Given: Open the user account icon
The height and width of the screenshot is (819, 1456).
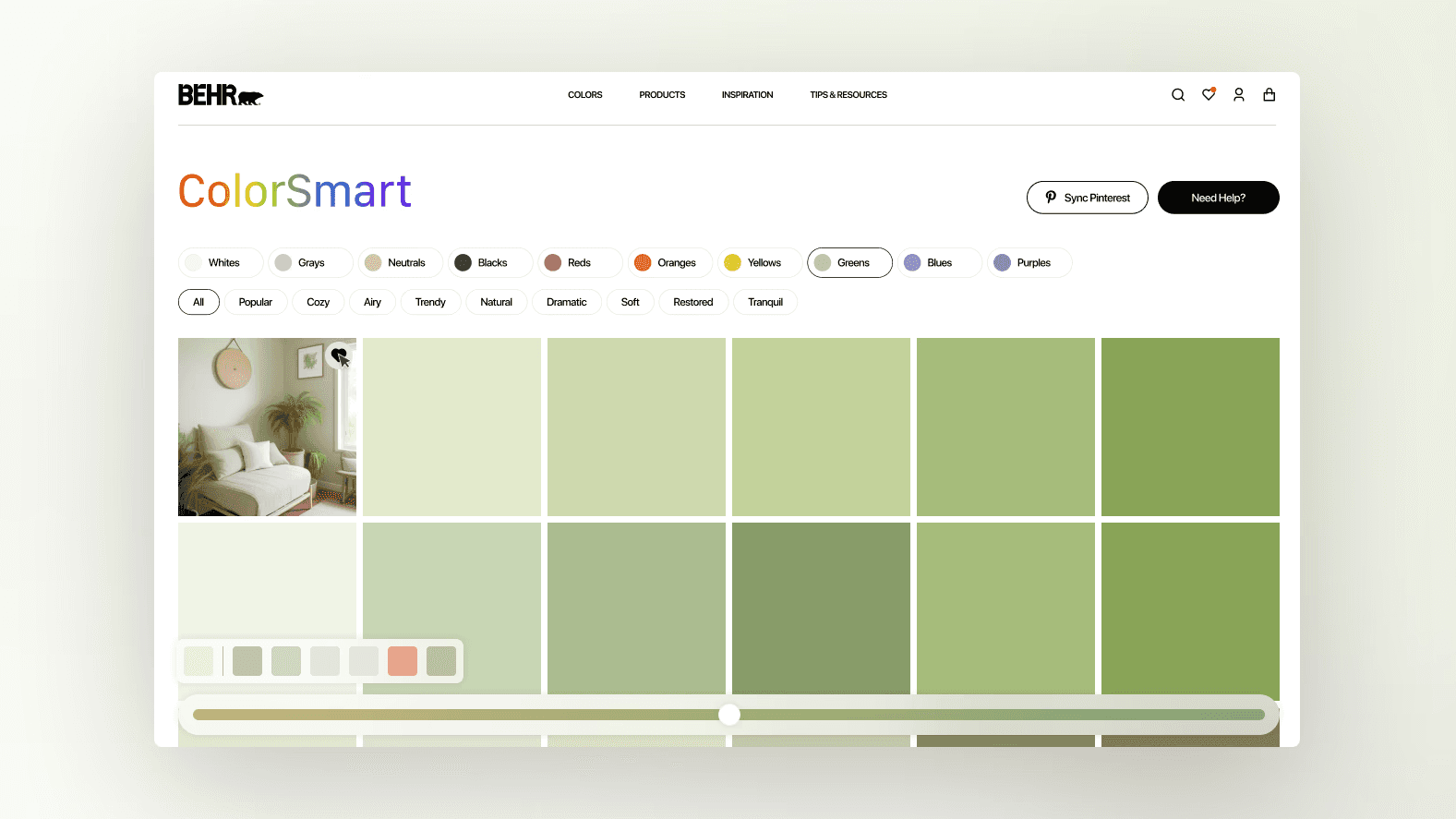Looking at the screenshot, I should (x=1239, y=95).
